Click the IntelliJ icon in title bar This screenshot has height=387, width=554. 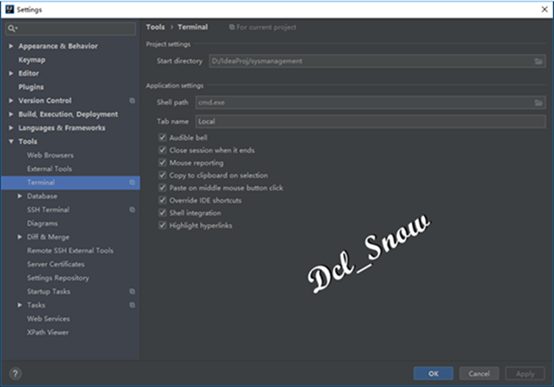click(x=10, y=9)
